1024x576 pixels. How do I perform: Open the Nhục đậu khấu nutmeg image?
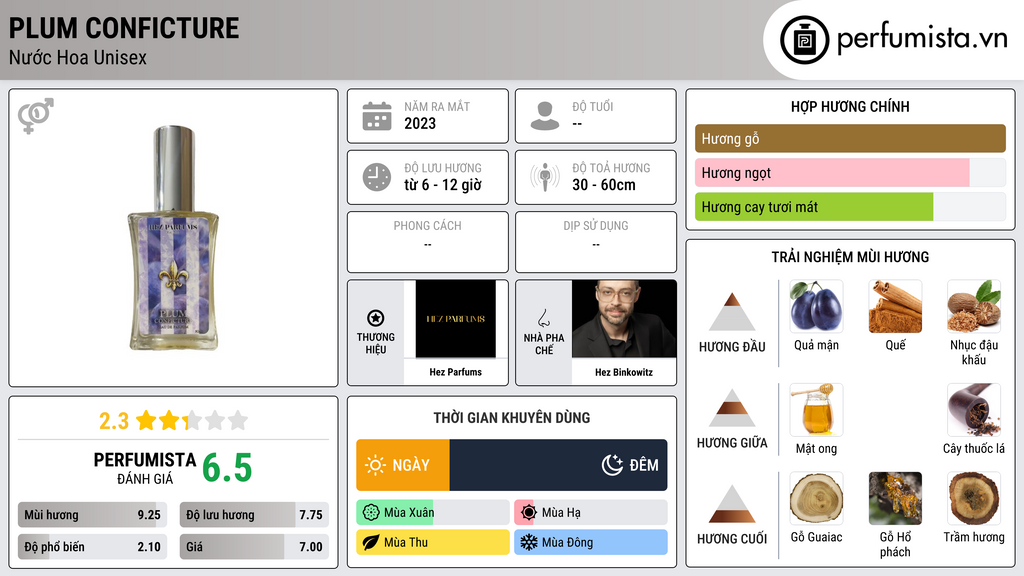pyautogui.click(x=974, y=306)
